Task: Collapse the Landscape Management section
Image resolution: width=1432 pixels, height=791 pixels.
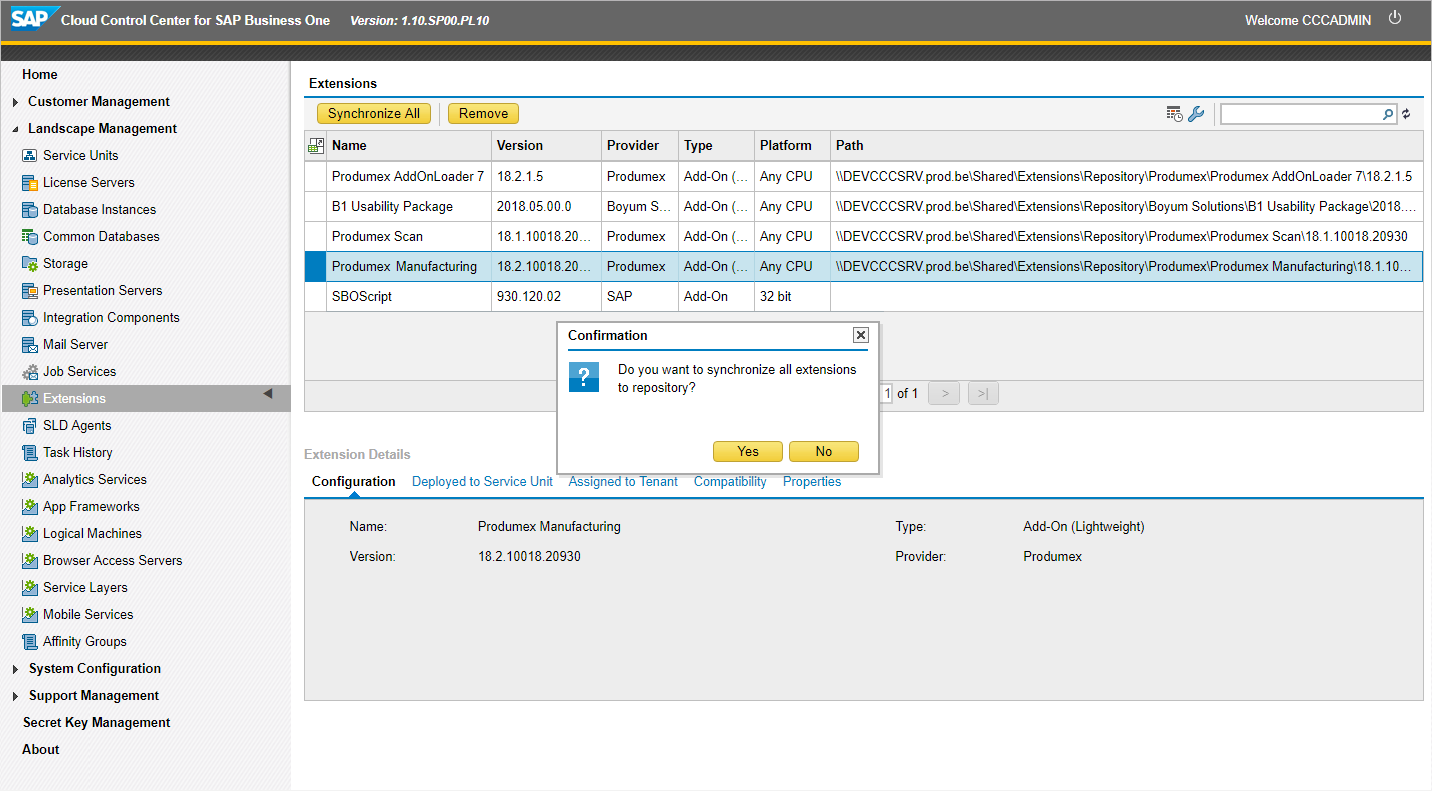Action: pos(15,129)
